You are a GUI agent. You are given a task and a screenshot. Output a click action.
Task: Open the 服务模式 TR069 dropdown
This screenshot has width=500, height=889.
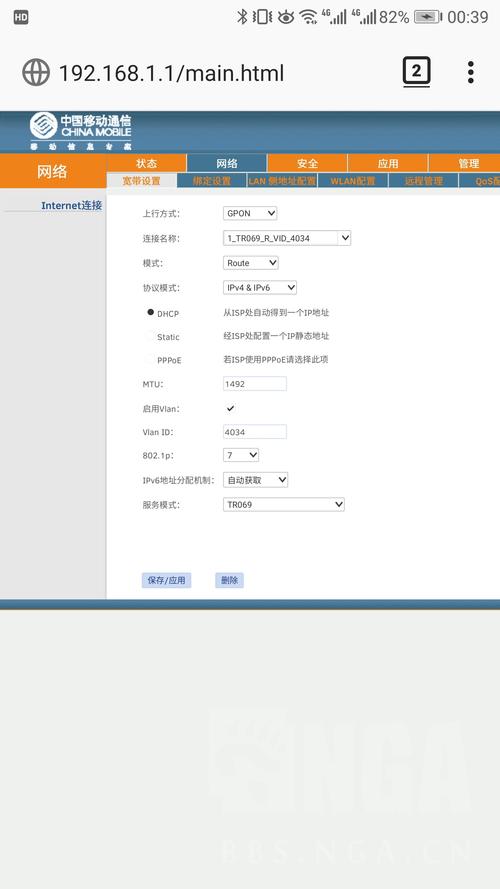283,504
